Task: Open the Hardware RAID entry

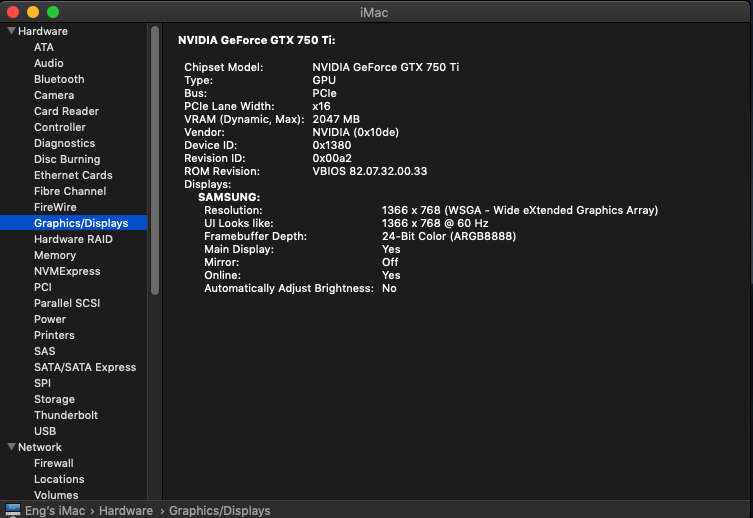Action: point(73,239)
